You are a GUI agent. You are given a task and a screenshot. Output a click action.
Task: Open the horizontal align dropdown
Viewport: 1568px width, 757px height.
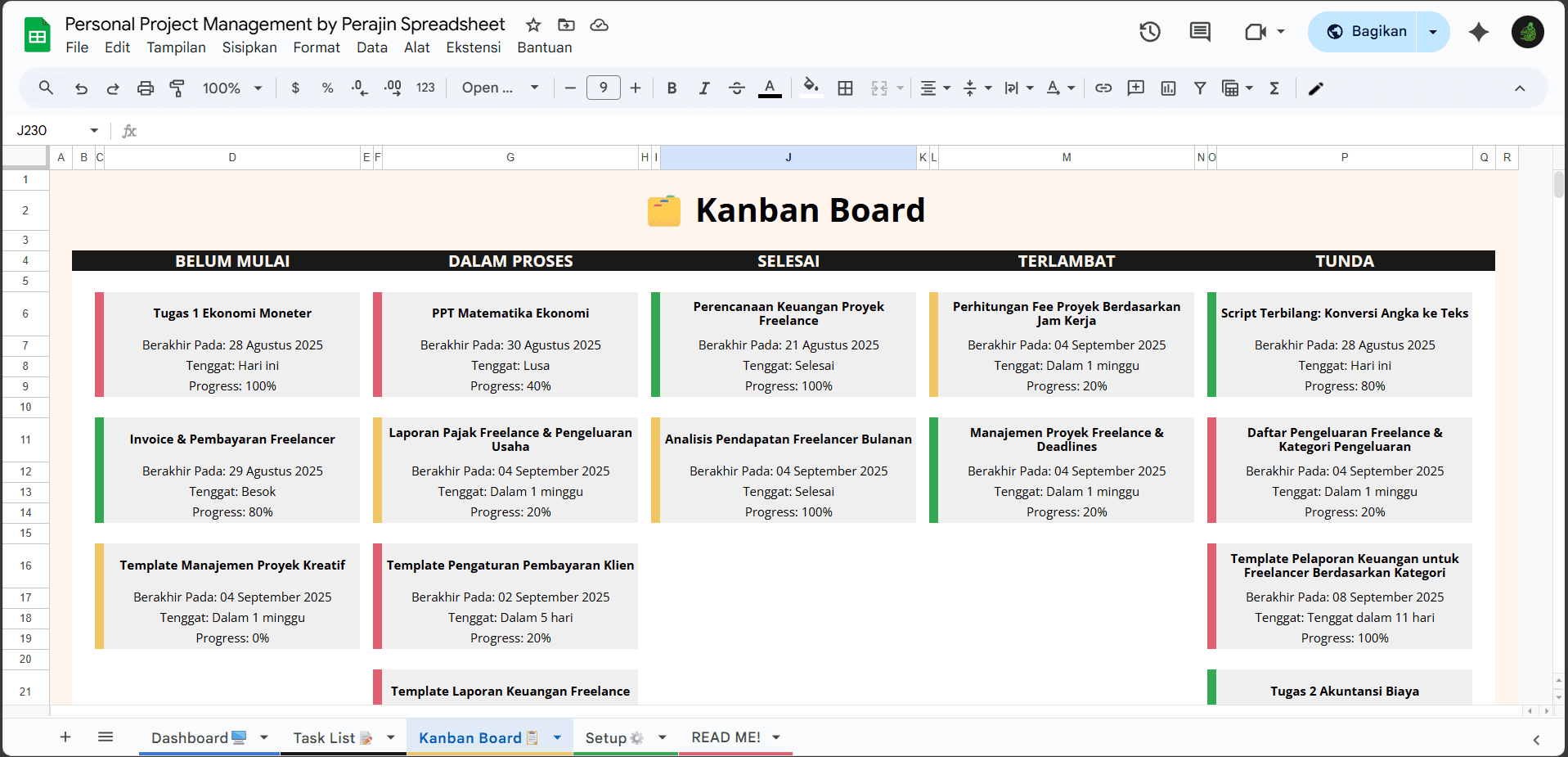935,88
